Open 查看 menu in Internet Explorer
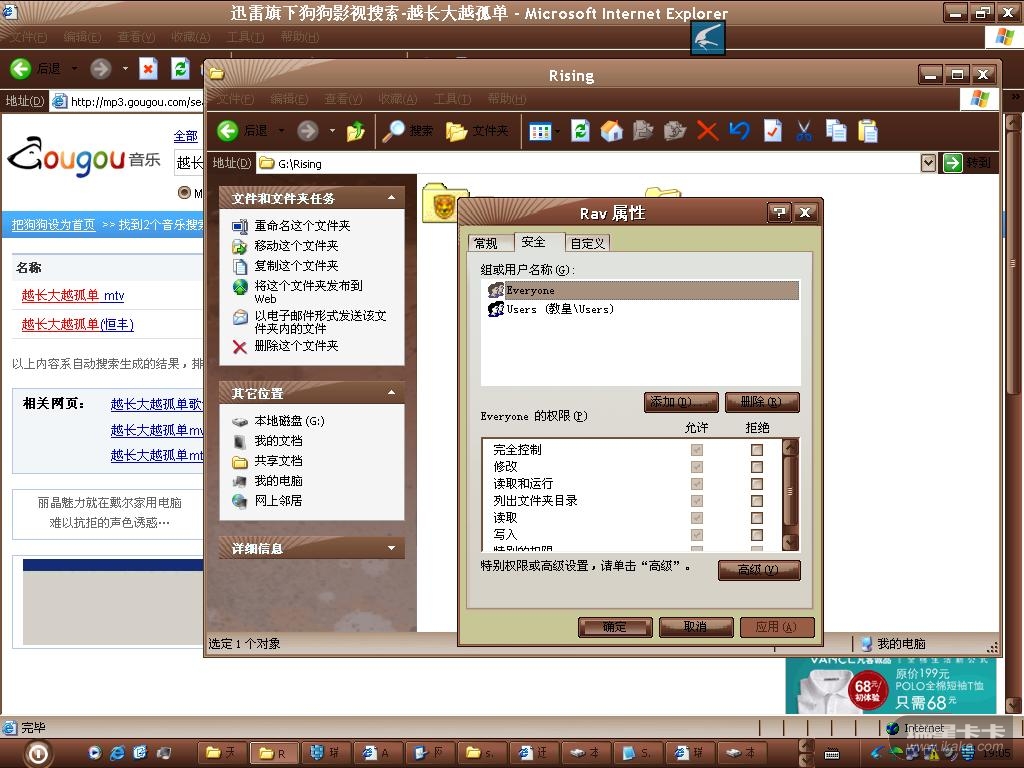1024x768 pixels. click(136, 37)
